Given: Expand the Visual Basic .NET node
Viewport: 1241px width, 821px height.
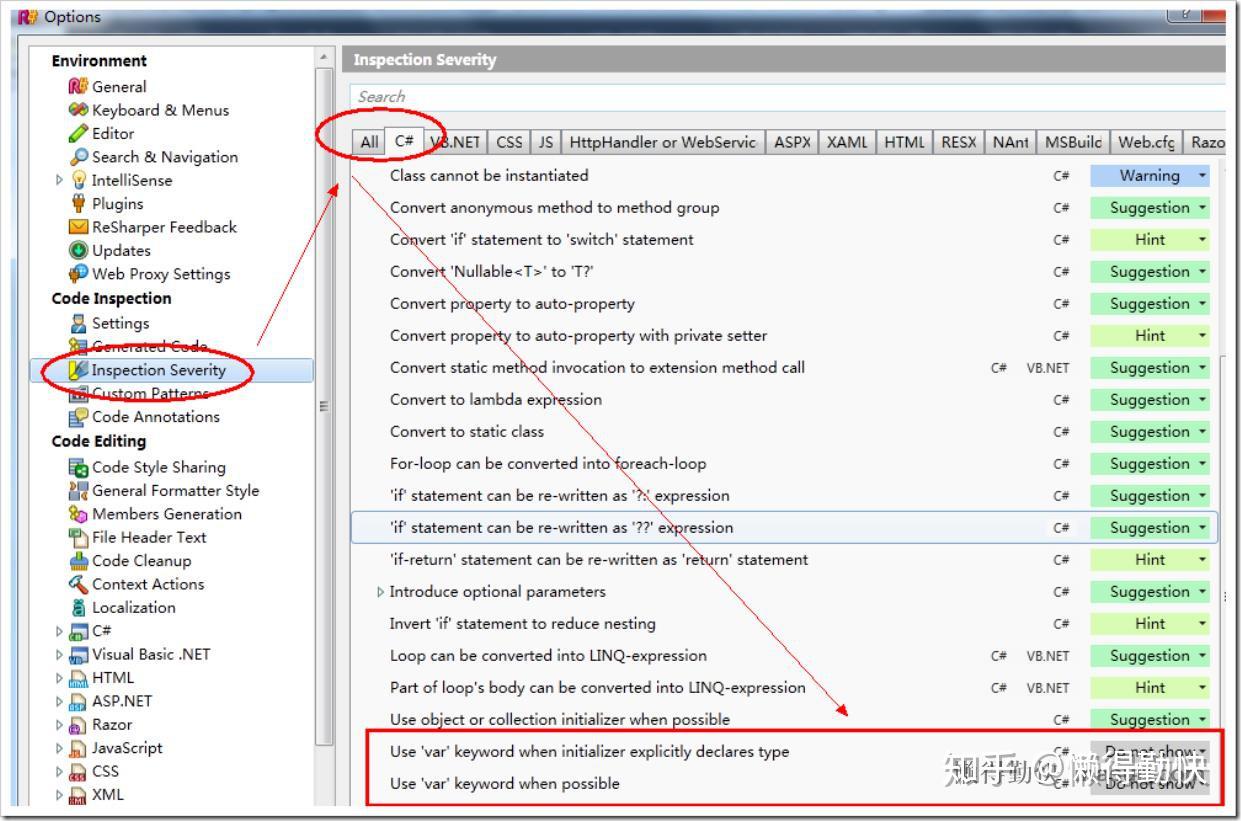Looking at the screenshot, I should 58,654.
